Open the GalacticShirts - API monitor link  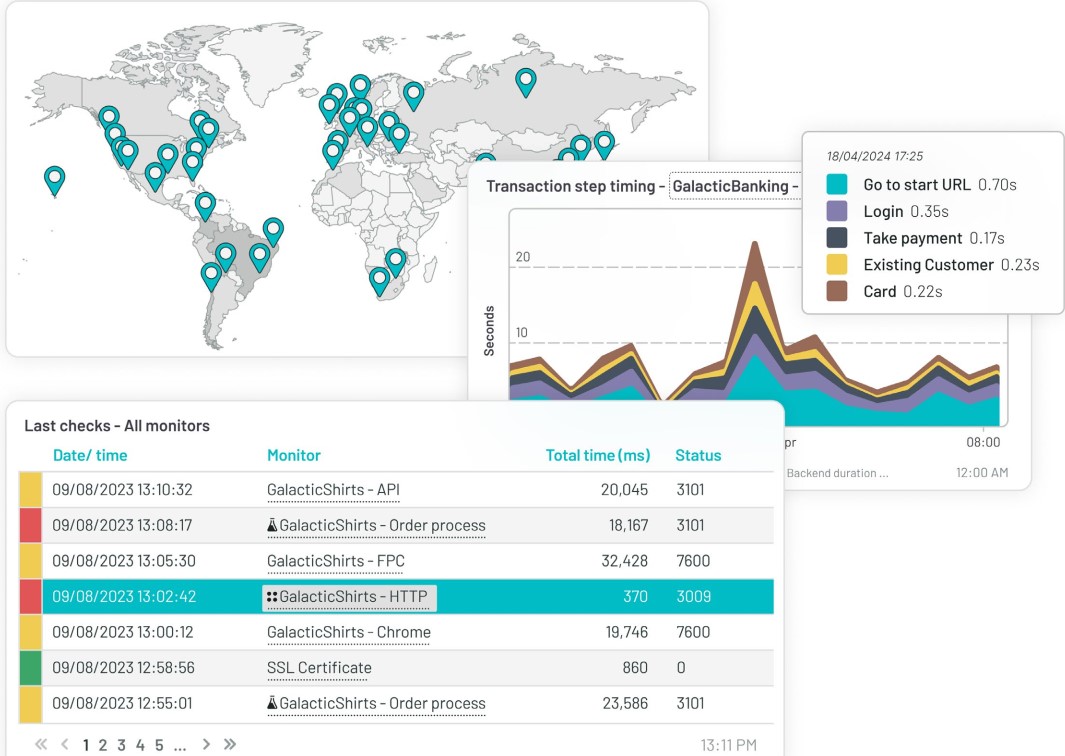(333, 490)
